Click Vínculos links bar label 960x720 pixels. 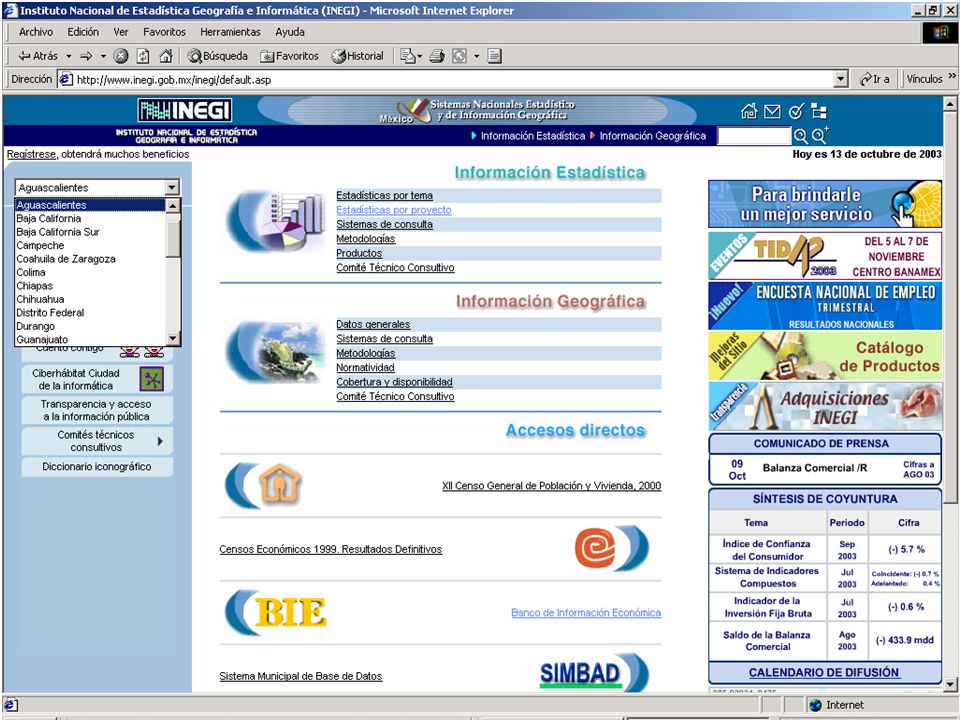click(924, 79)
